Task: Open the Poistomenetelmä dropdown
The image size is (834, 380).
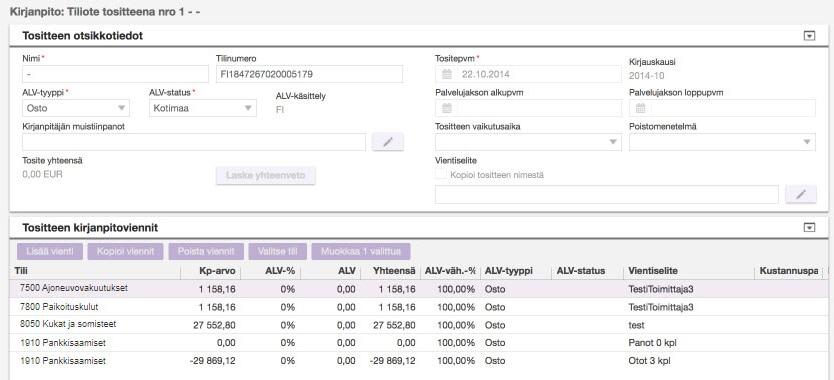Action: (x=722, y=142)
